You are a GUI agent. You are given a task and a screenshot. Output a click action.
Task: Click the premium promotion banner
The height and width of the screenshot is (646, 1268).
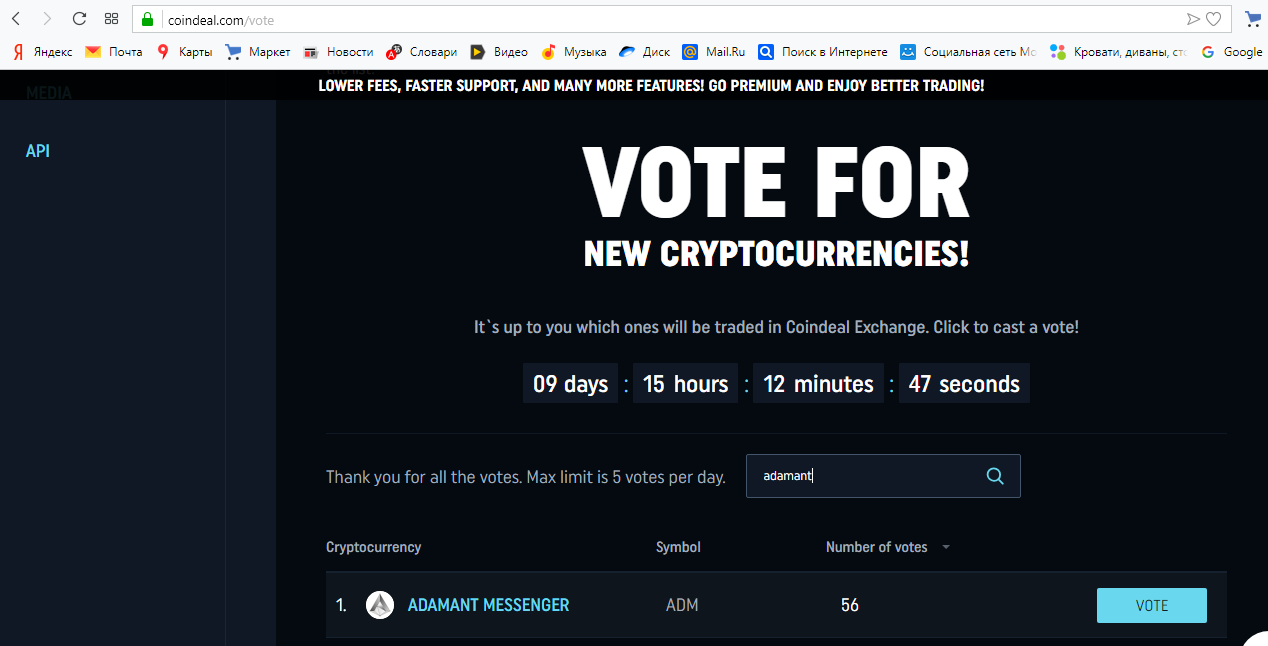coord(651,86)
